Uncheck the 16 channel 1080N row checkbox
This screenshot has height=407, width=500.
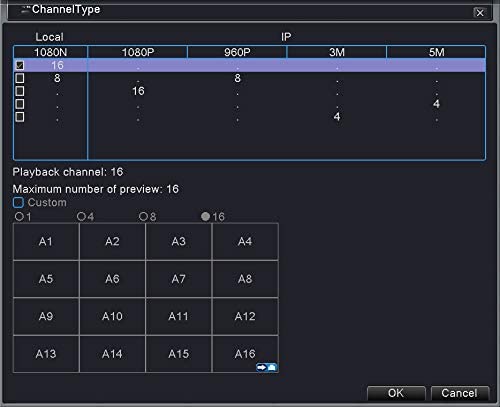point(20,65)
